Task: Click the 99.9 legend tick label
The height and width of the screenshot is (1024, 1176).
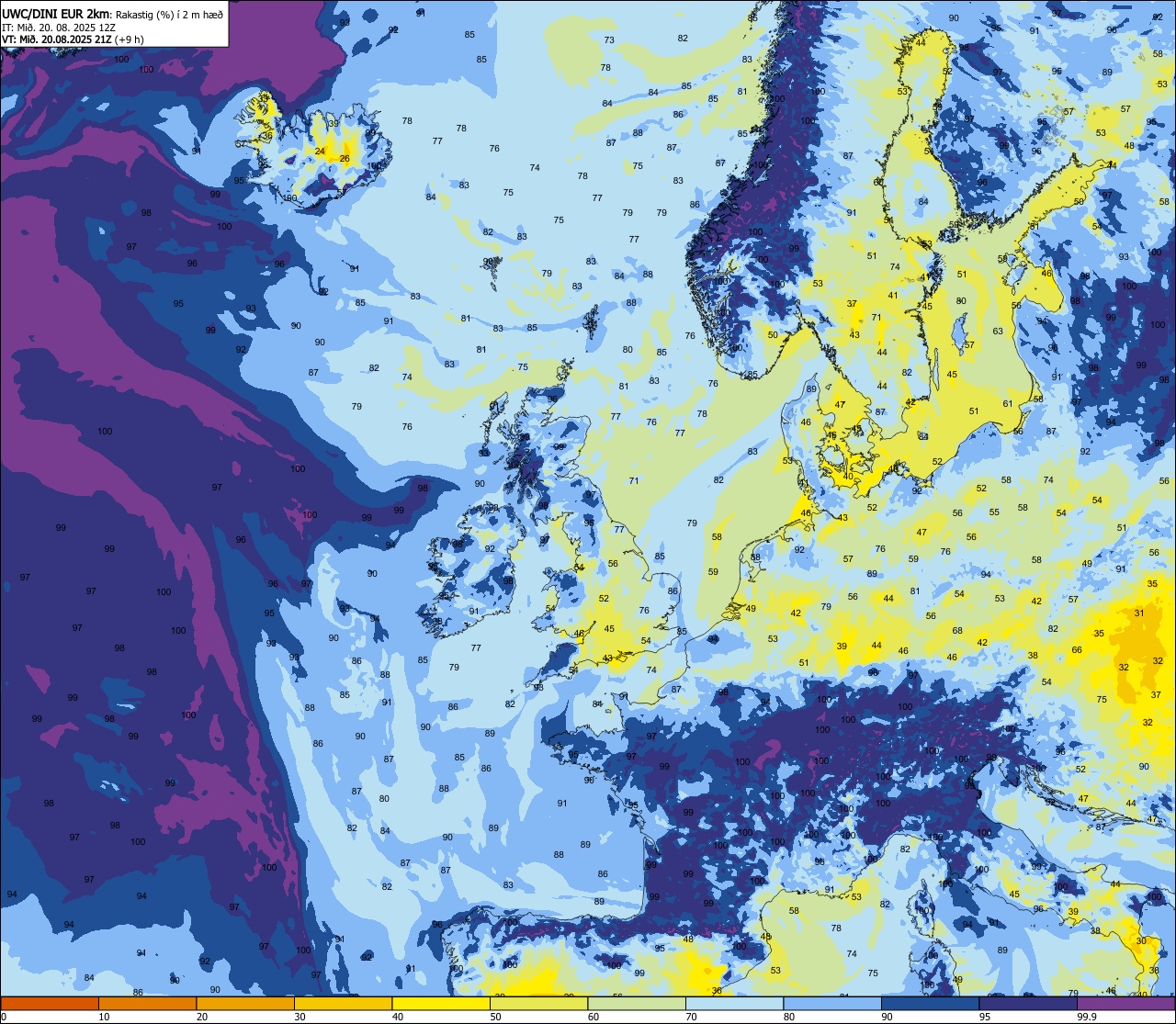Action: [x=1087, y=1017]
